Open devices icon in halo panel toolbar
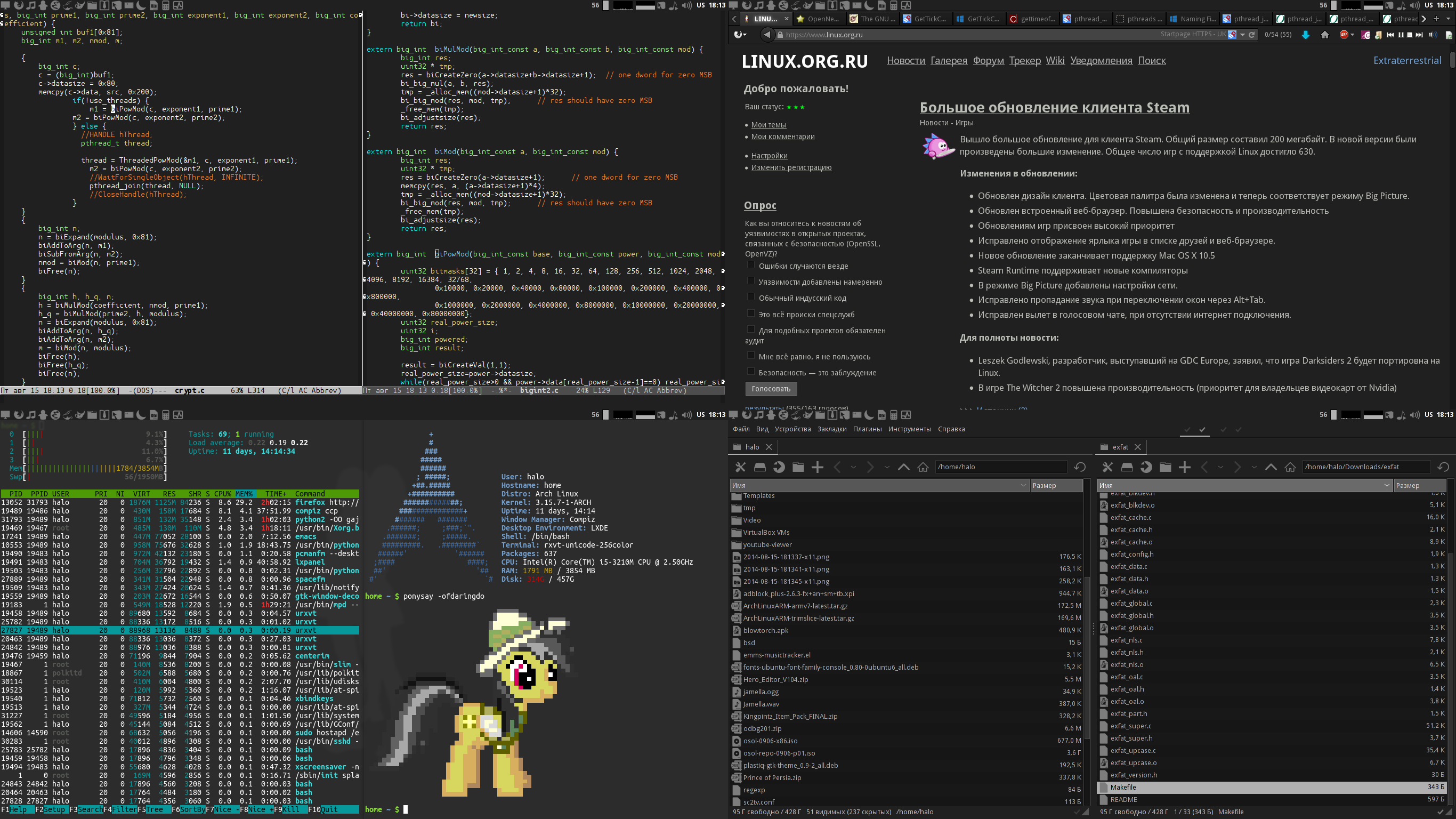 pyautogui.click(x=759, y=467)
